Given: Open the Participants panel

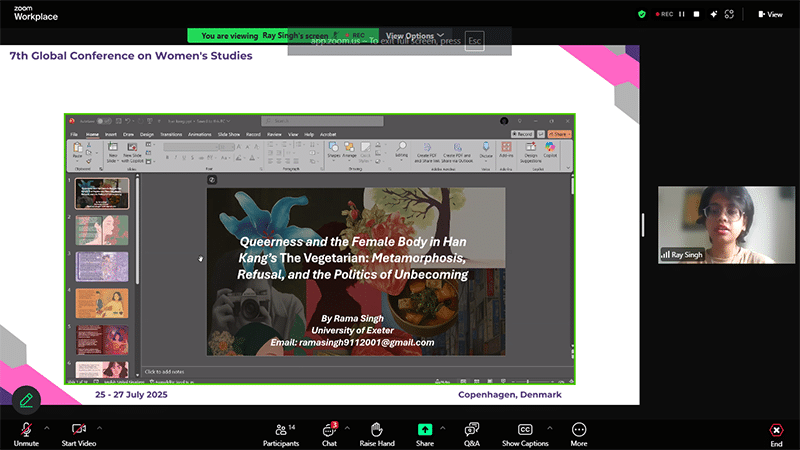Looking at the screenshot, I should [280, 429].
